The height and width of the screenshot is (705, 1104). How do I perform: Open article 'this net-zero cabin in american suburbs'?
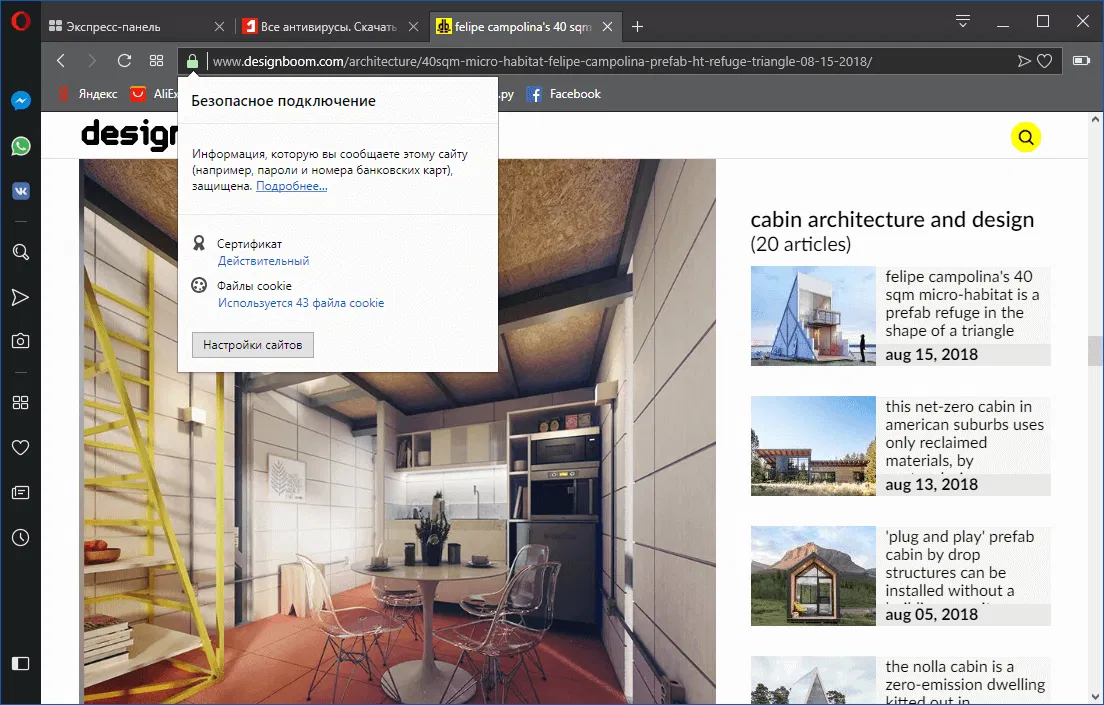tap(965, 434)
